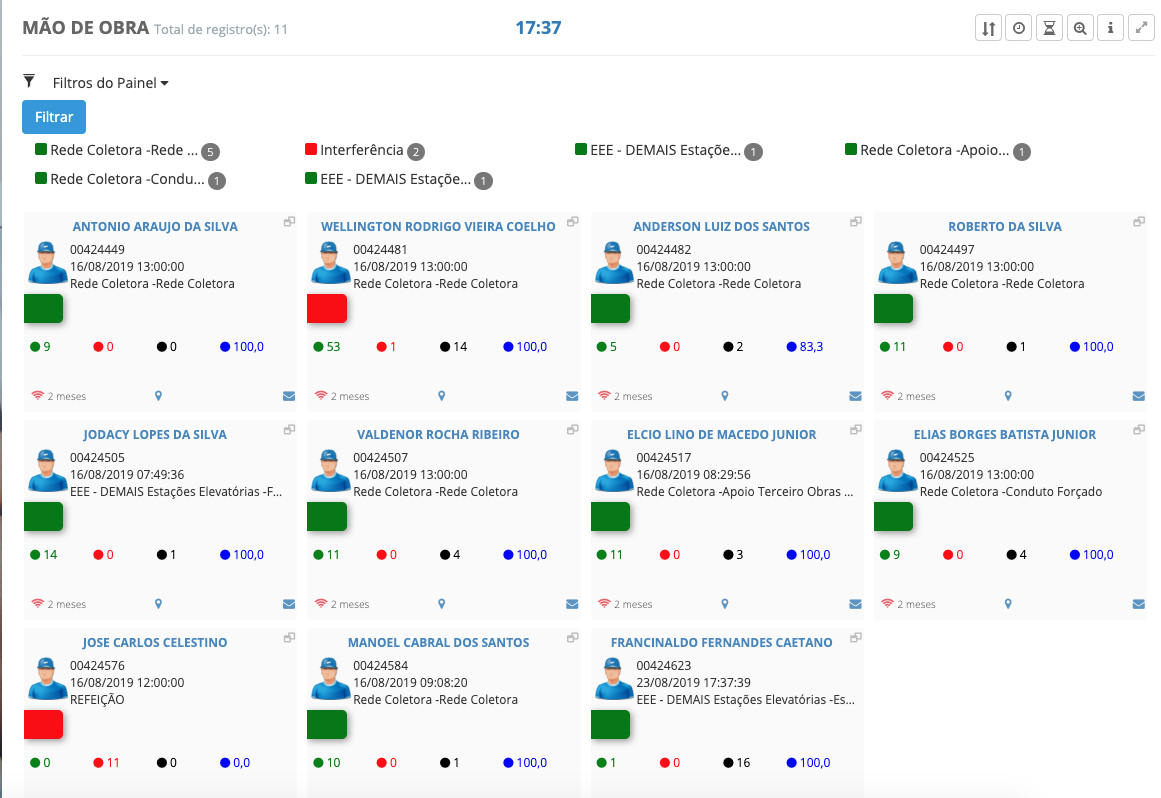Screen dimensions: 1161x798
Task: Expand panel to fullscreen with arrows icon
Action: click(1141, 29)
